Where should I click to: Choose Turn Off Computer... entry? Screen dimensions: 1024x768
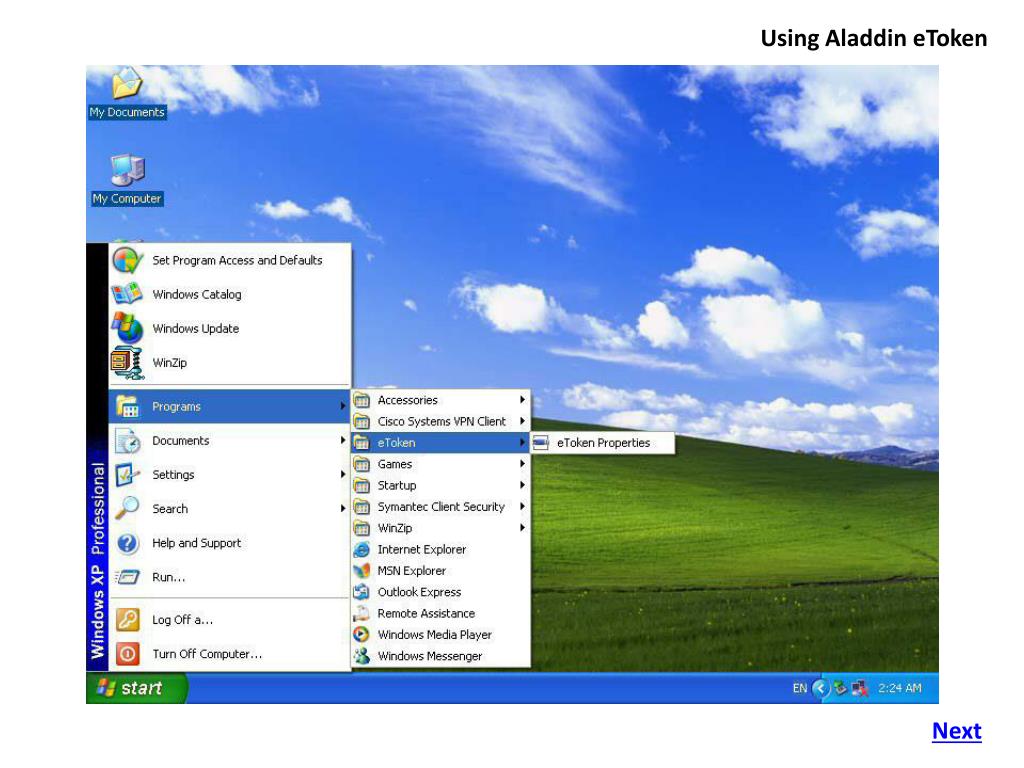click(x=229, y=654)
